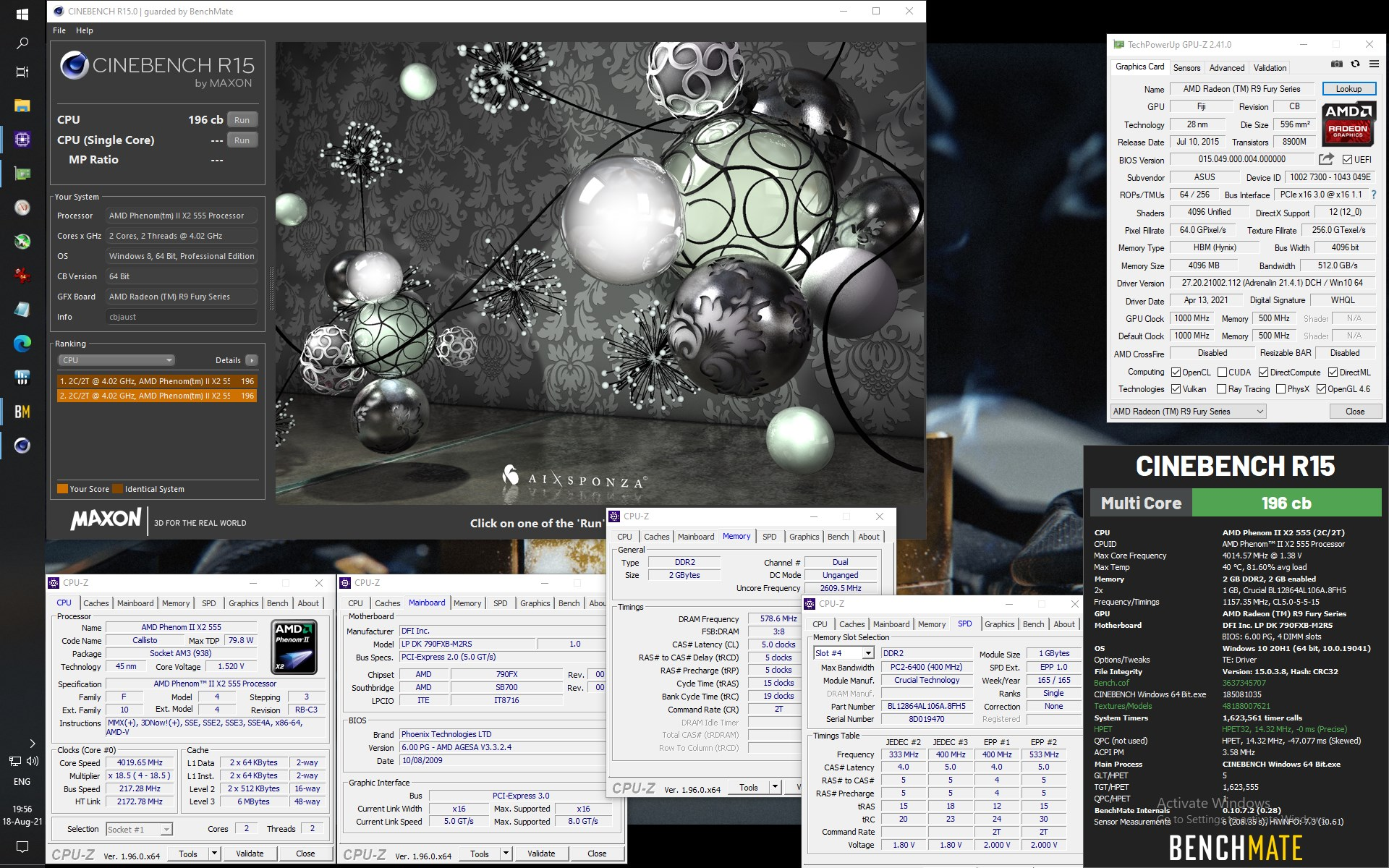Screen dimensions: 1389x868
Task: Open the GPU selection dropdown in GPU-Z
Action: (x=1188, y=412)
